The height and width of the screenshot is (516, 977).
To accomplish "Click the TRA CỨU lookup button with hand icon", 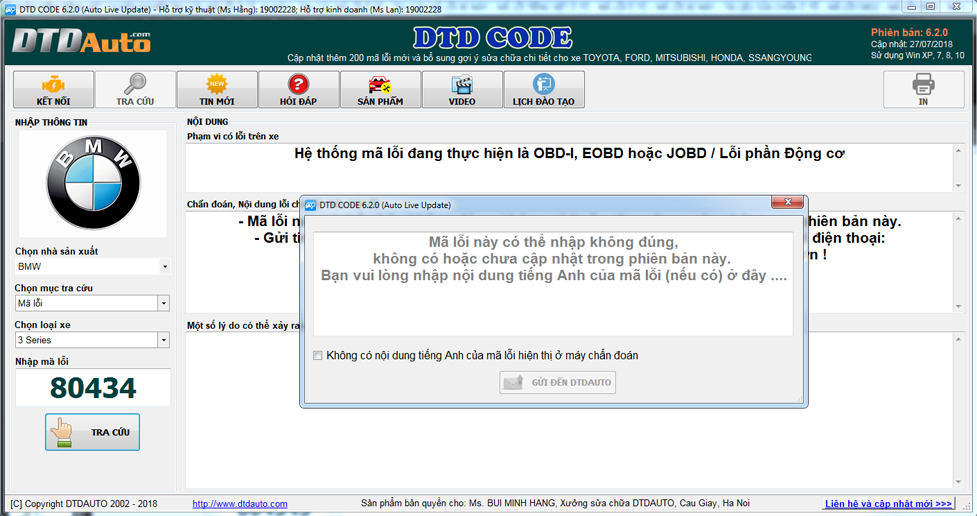I will pyautogui.click(x=92, y=432).
